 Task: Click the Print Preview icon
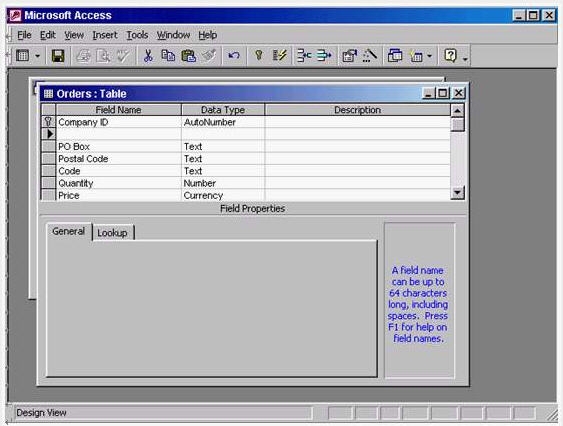(103, 56)
